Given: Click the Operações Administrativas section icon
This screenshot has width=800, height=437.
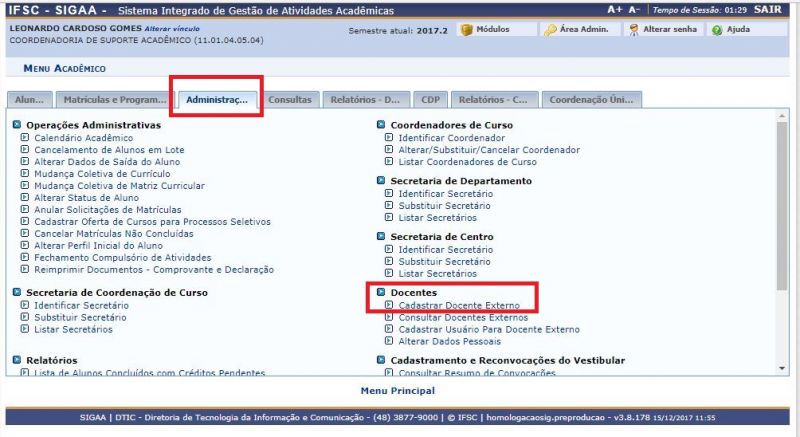Looking at the screenshot, I should 17,125.
